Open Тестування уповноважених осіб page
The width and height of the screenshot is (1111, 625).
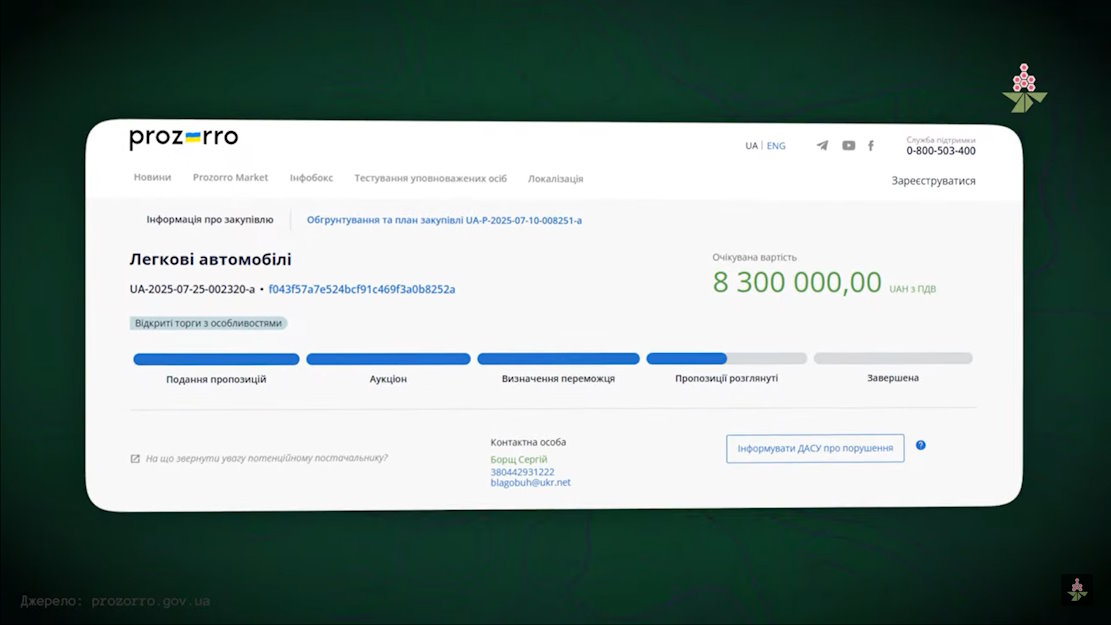tap(430, 178)
